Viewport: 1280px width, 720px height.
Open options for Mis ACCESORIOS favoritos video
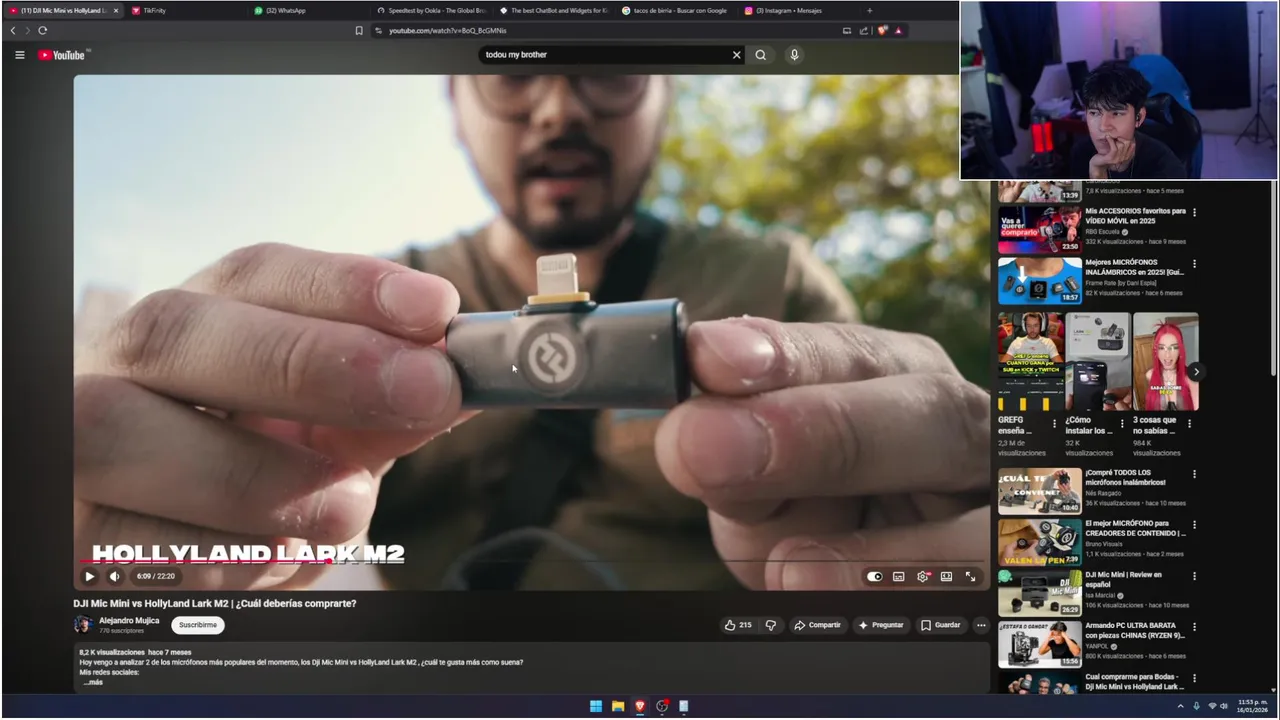tap(1194, 212)
